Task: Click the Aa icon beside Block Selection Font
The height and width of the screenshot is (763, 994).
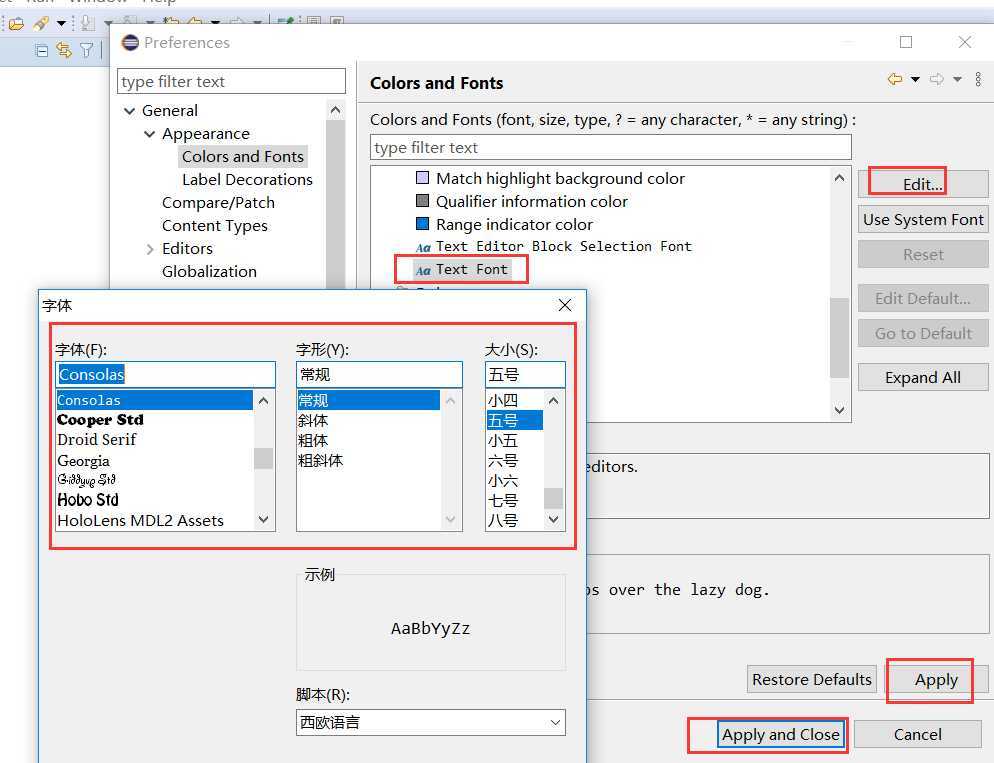Action: tap(423, 248)
